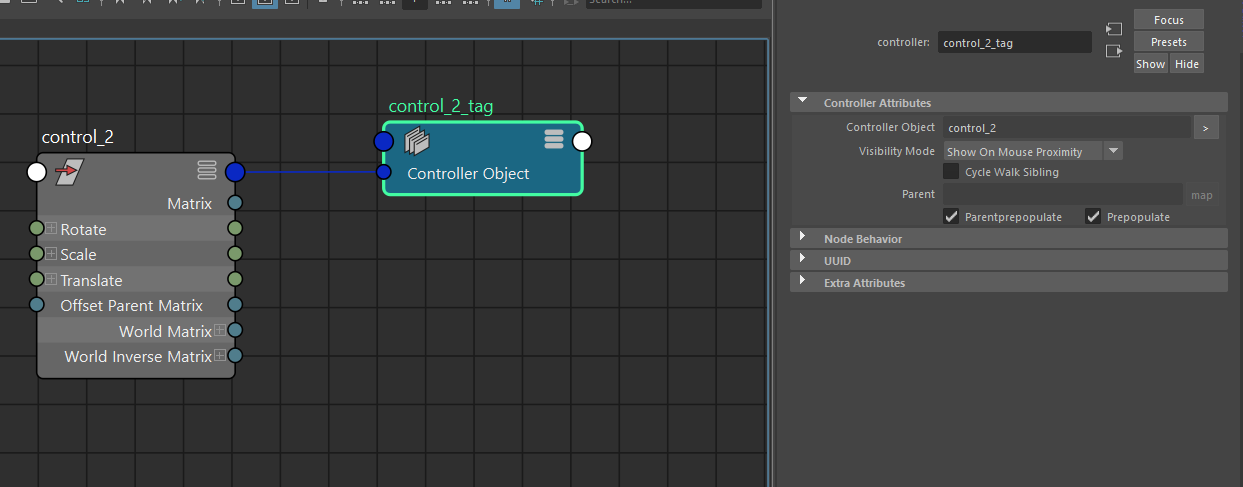This screenshot has width=1243, height=487.
Task: Click the transform icon on control_2 node
Action: (70, 172)
